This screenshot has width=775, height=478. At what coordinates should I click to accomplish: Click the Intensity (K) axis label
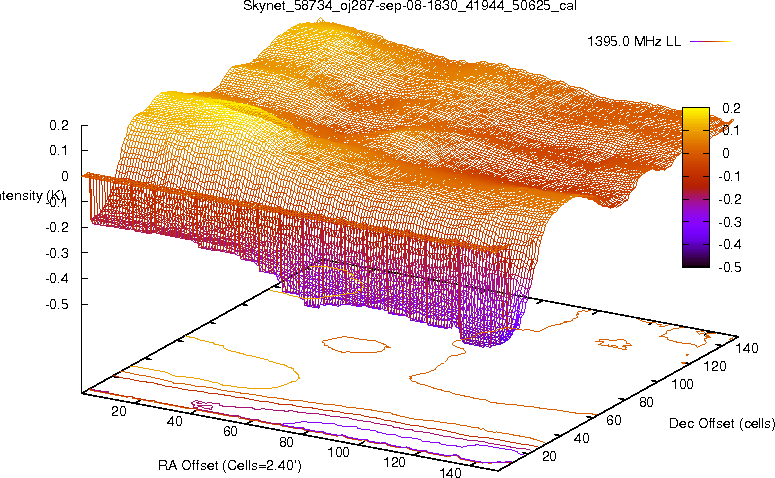click(32, 196)
